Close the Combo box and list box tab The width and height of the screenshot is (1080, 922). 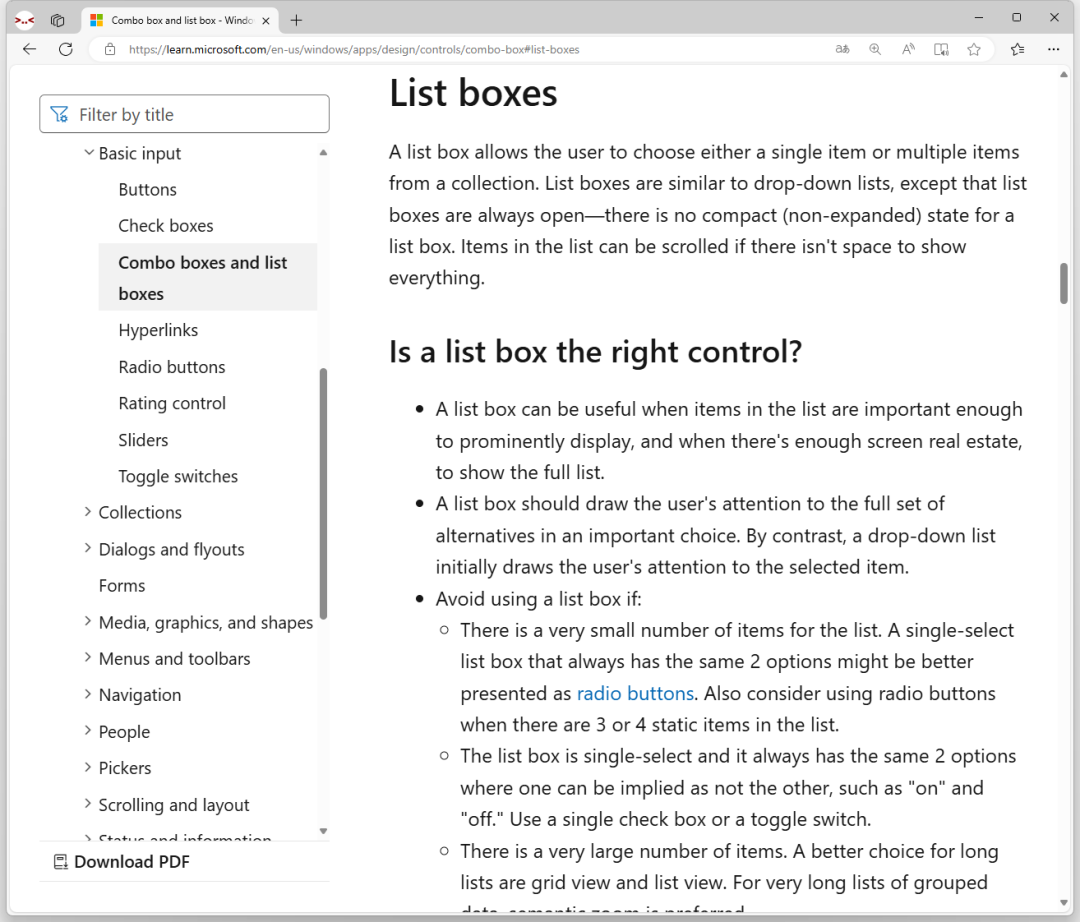266,21
